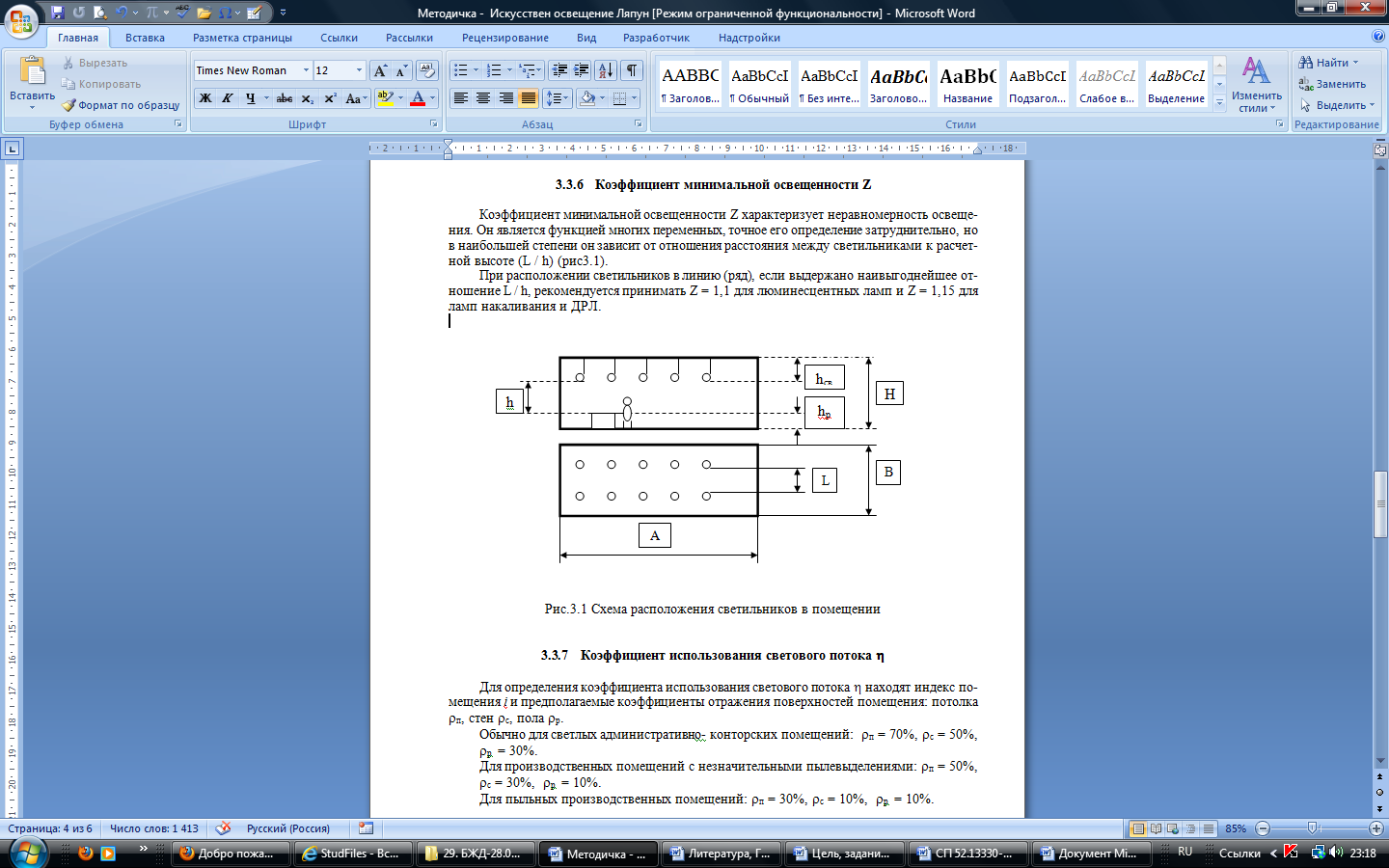
Task: Toggle italic К formatting
Action: (x=227, y=98)
